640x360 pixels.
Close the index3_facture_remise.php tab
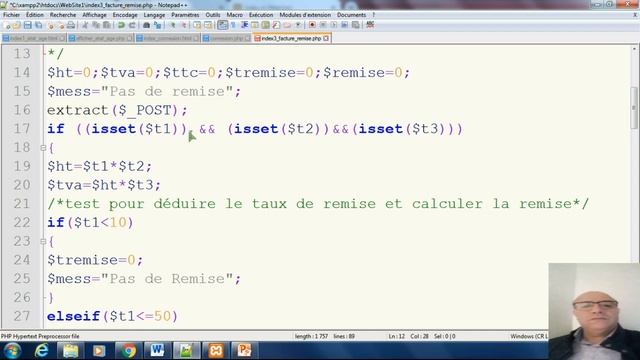[x=326, y=38]
